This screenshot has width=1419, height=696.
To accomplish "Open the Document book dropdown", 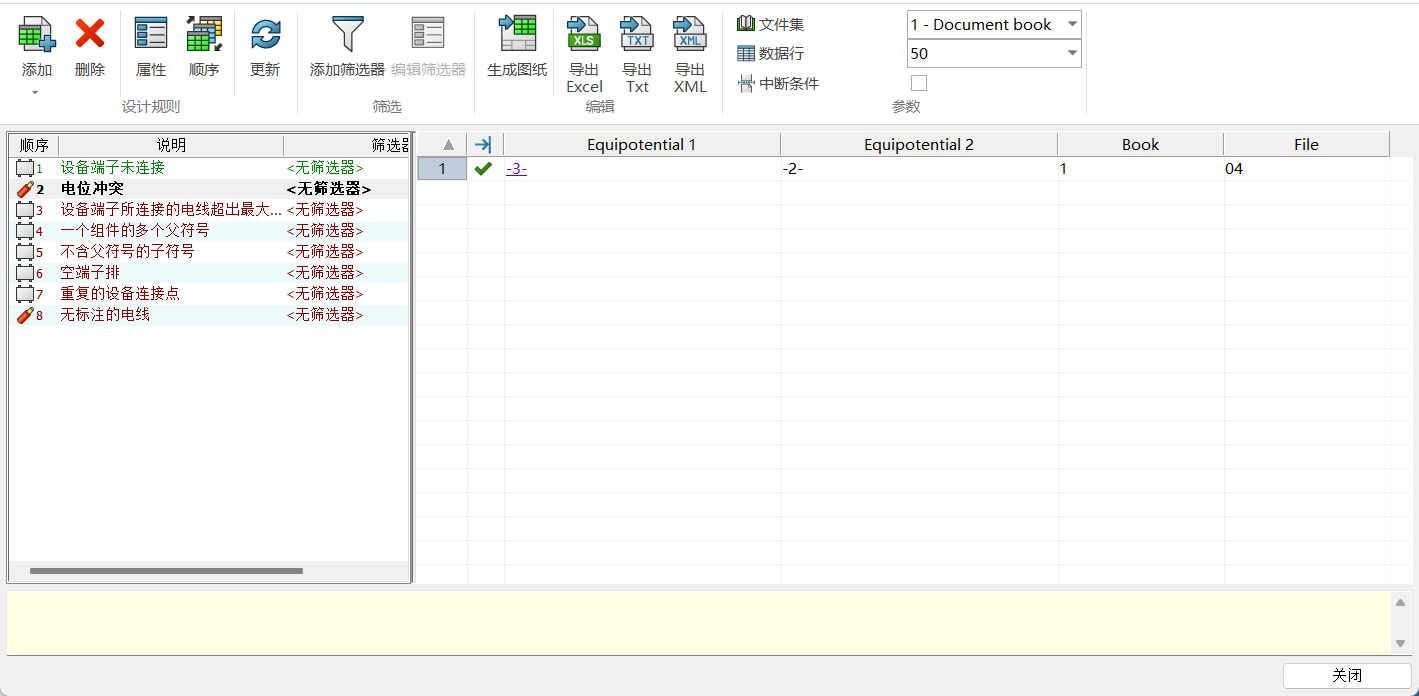I will [1072, 25].
